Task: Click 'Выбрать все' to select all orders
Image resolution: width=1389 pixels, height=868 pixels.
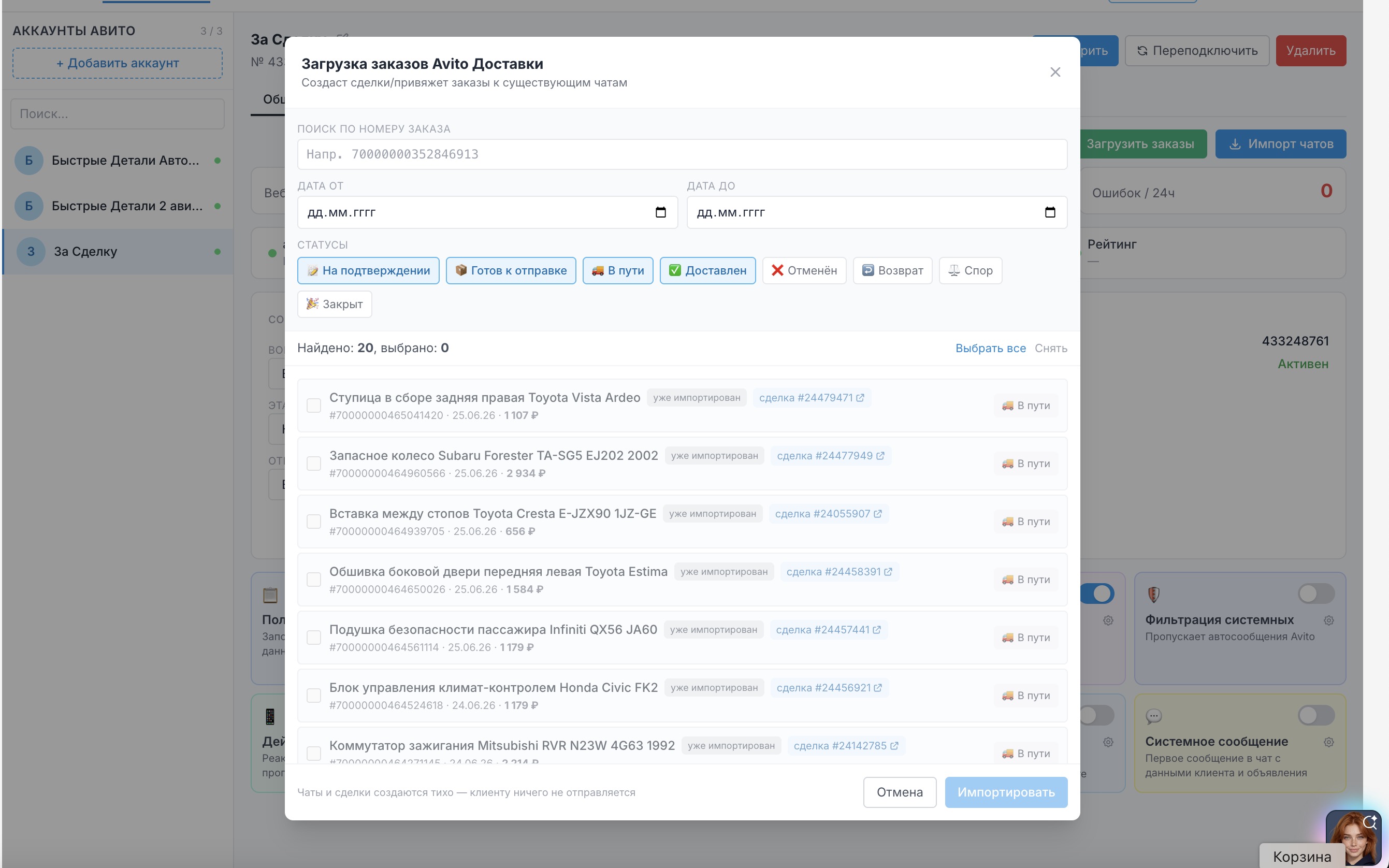Action: (x=991, y=349)
